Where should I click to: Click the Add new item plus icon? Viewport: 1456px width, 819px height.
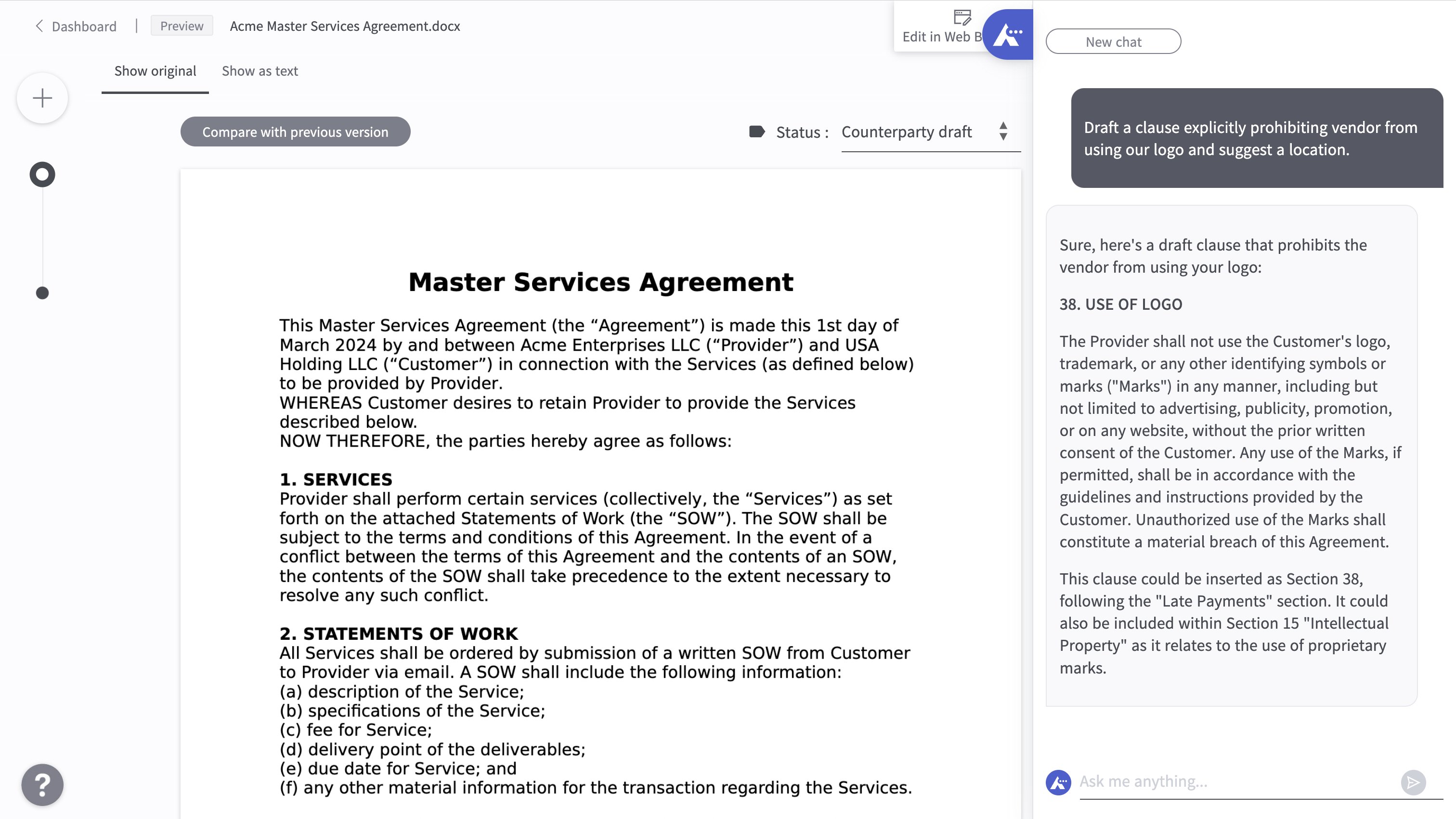(x=42, y=98)
